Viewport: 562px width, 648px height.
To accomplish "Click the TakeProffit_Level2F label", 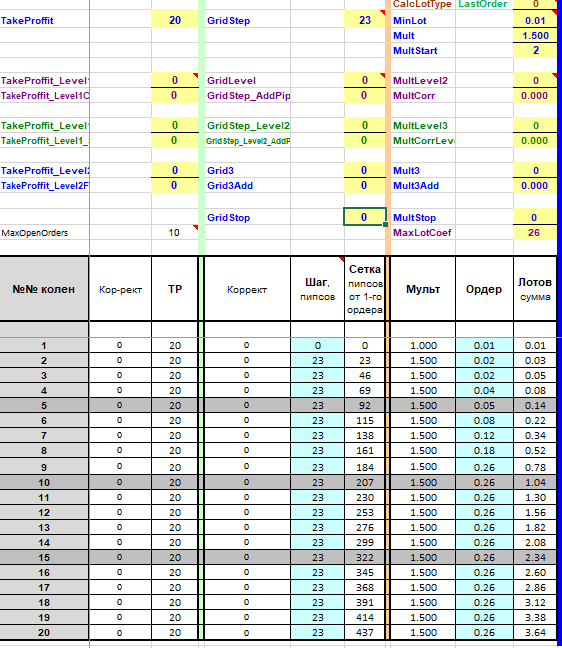I will click(x=45, y=186).
